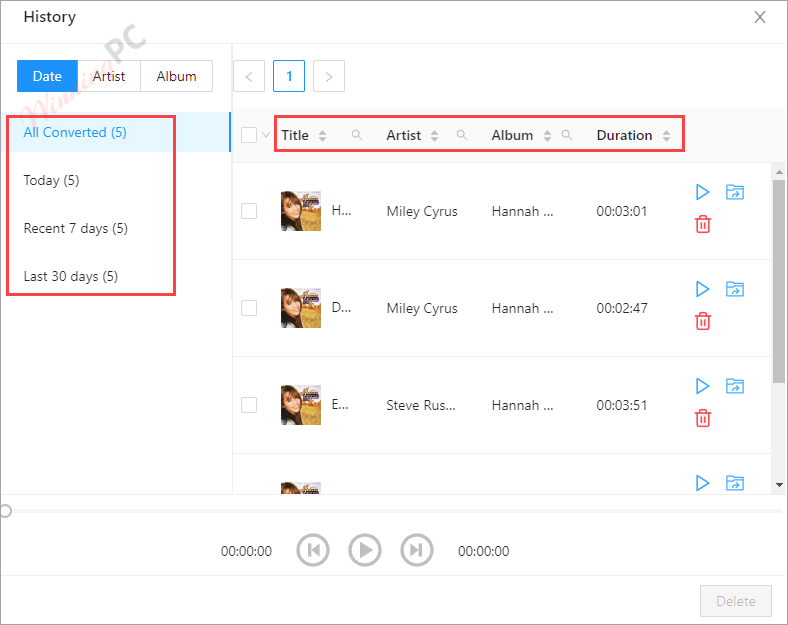
Task: Click album art of 00:03:01 track
Action: [301, 211]
